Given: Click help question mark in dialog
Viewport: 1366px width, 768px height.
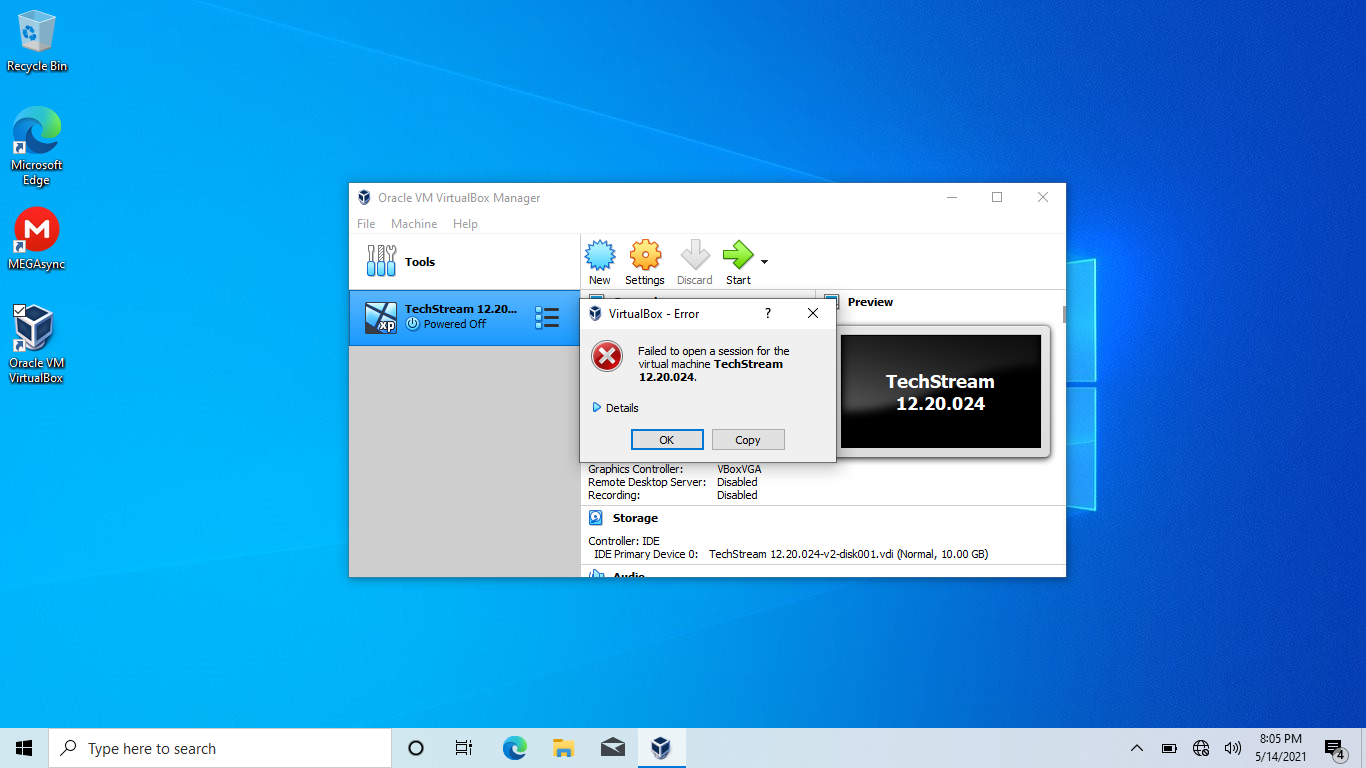Looking at the screenshot, I should [768, 313].
